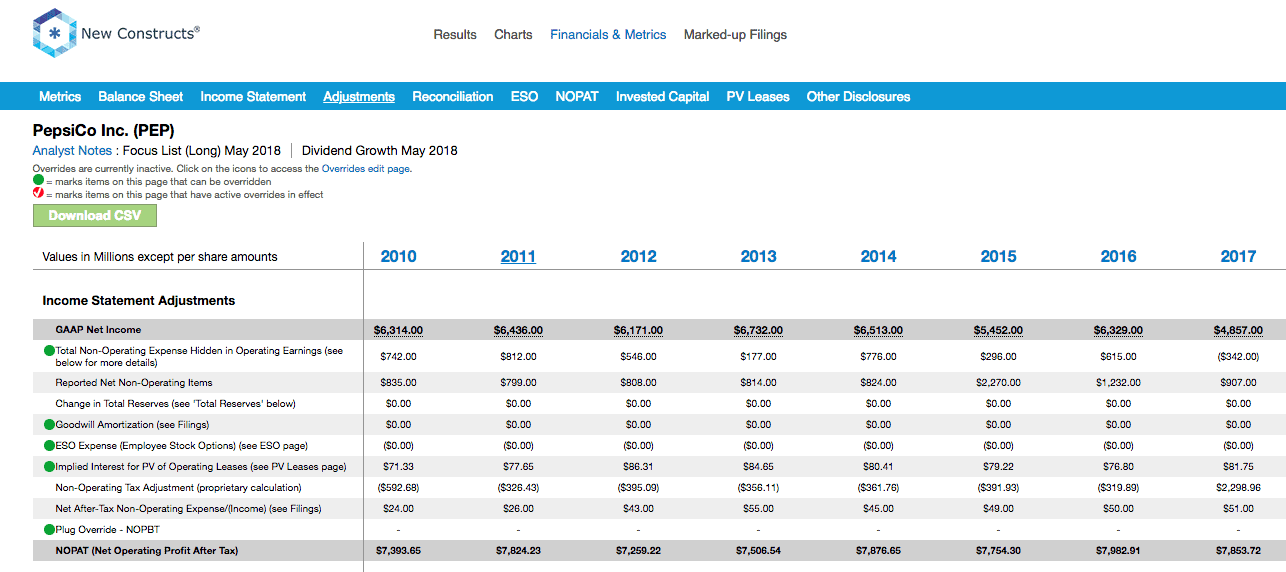Click GAAP Net Income value $6,513.00

878,330
